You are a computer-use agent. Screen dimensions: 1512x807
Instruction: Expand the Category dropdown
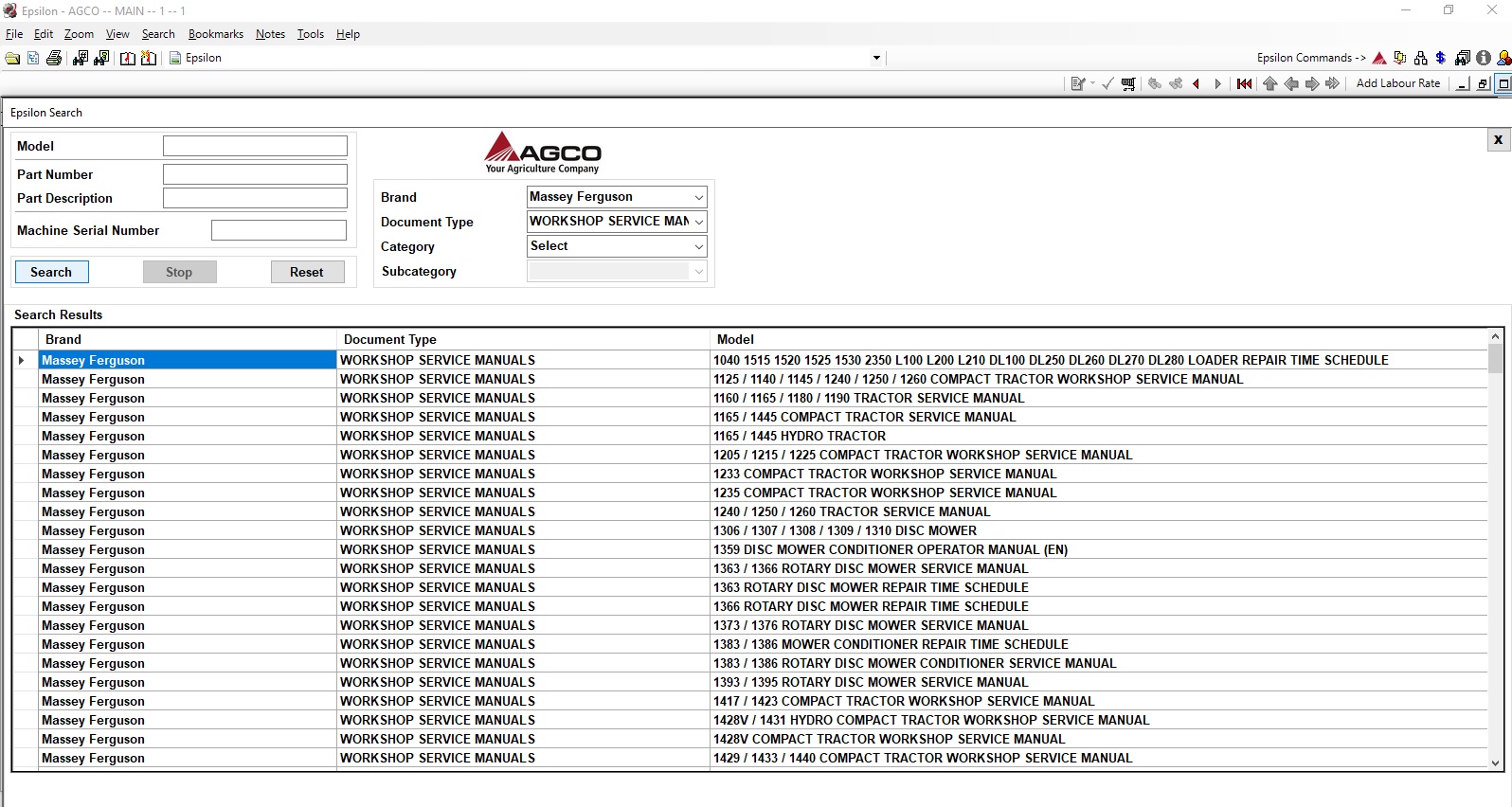pos(699,246)
